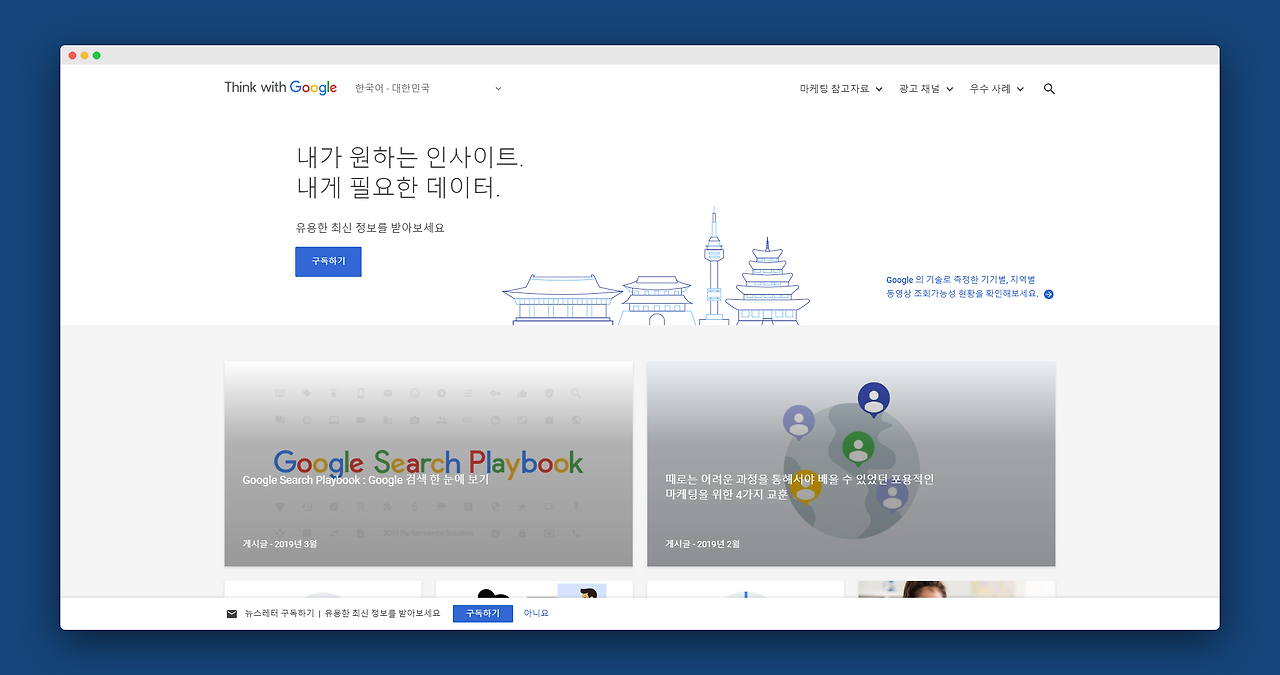The width and height of the screenshot is (1280, 675).
Task: Minimize the window with yellow button
Action: [x=85, y=55]
